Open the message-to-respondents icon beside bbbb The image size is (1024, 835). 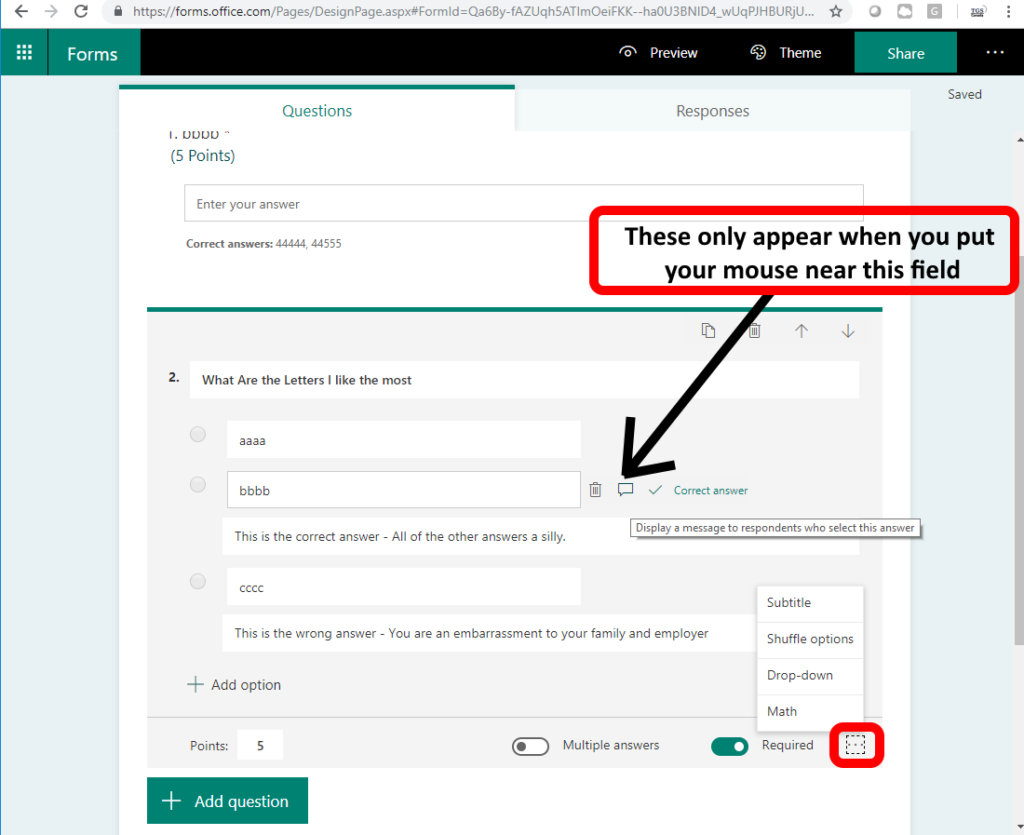625,489
